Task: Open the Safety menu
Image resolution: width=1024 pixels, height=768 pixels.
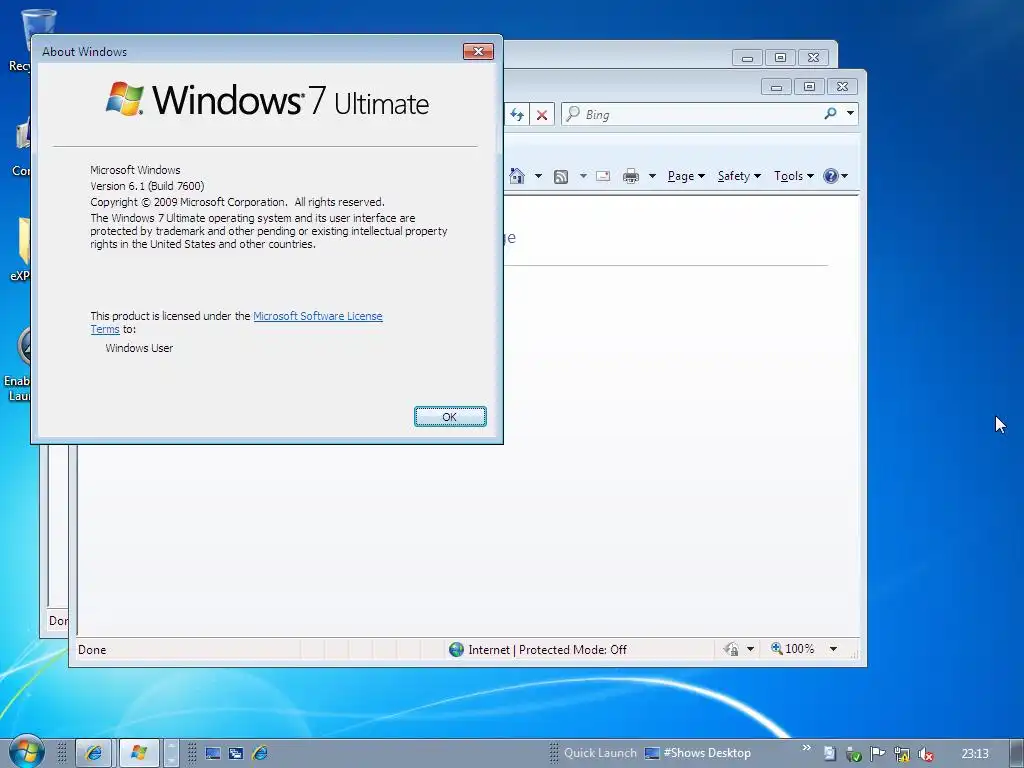Action: 739,176
